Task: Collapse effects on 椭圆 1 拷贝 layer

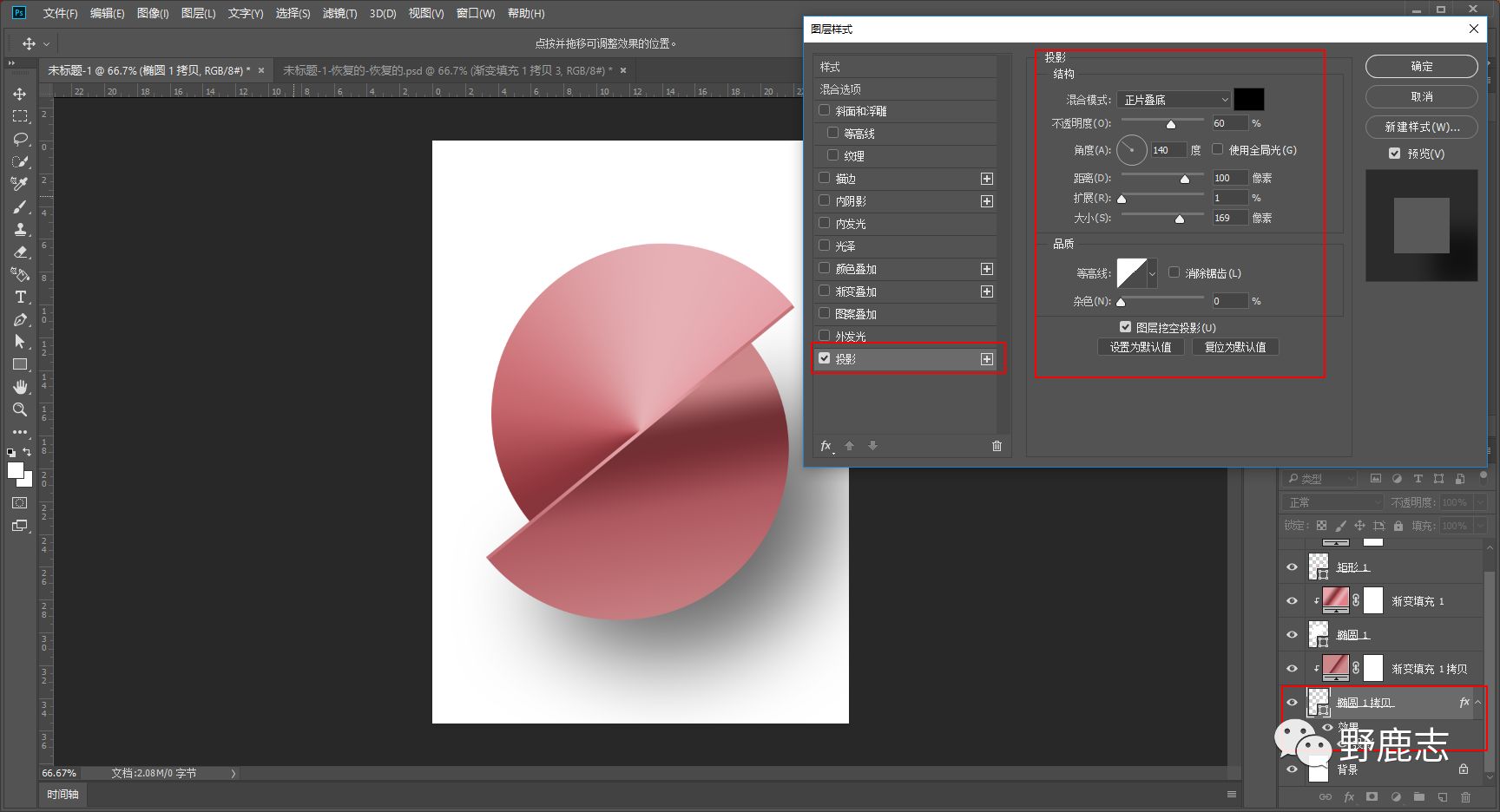Action: [1478, 702]
